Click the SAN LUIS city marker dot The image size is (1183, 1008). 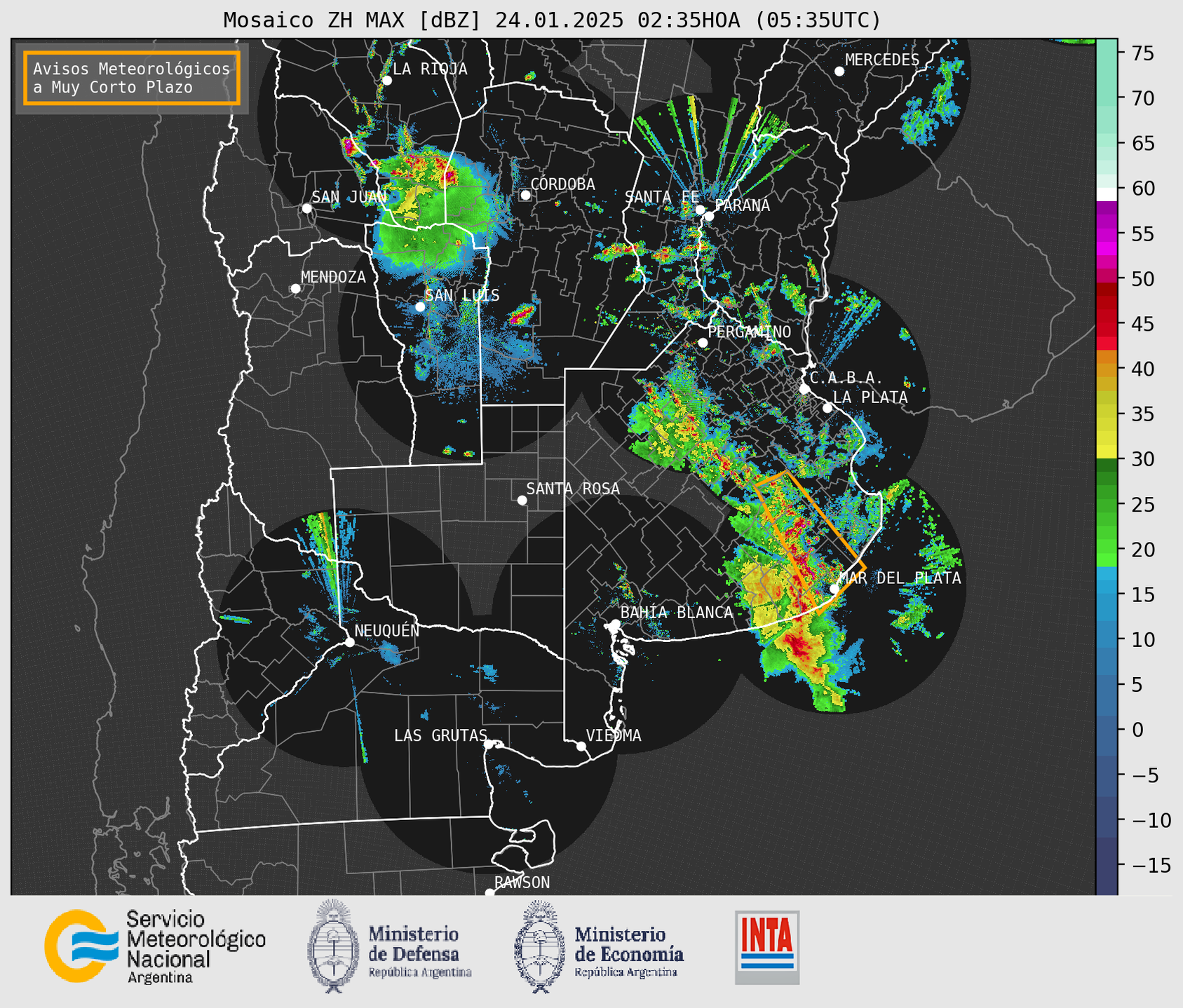[419, 307]
